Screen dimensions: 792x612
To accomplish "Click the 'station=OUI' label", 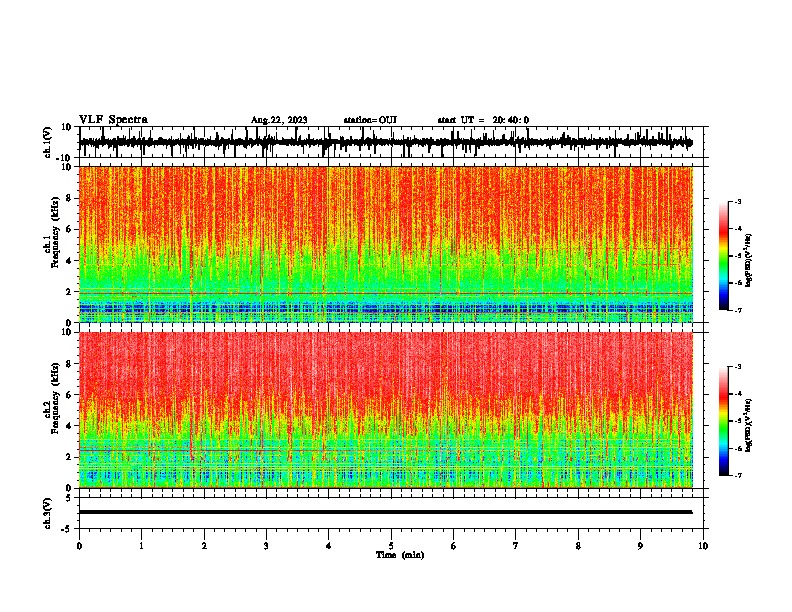I will point(370,120).
